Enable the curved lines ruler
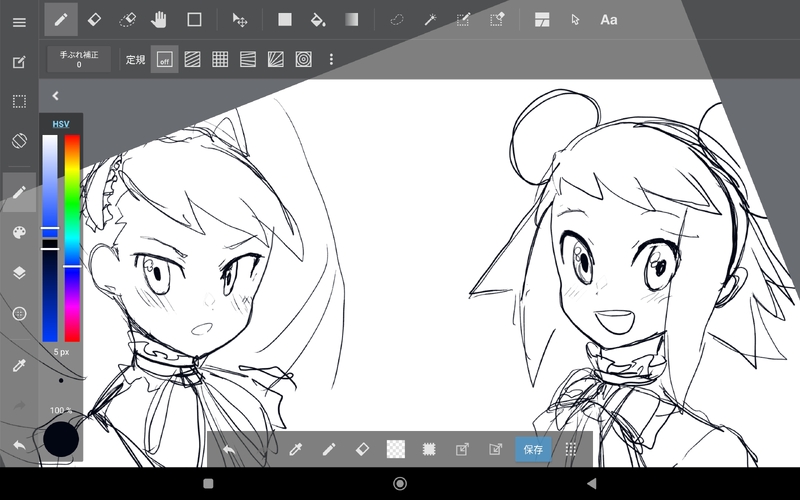Viewport: 800px width, 500px height. (248, 59)
